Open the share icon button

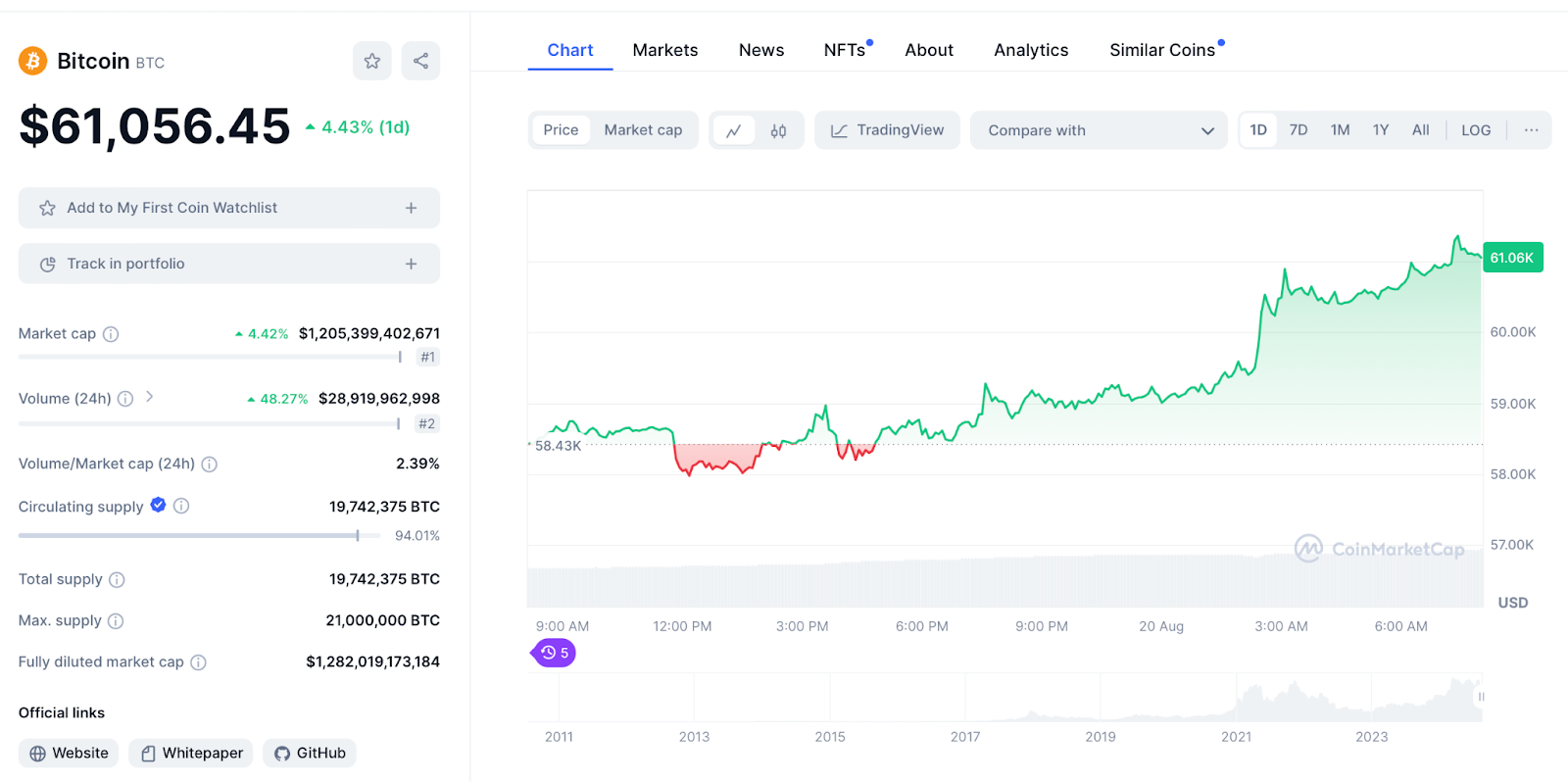point(420,61)
